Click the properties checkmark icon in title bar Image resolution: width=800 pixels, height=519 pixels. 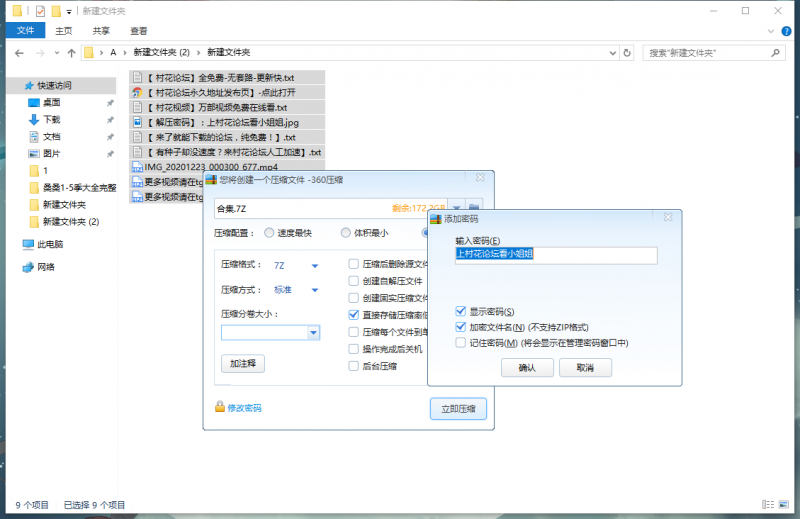click(x=40, y=11)
